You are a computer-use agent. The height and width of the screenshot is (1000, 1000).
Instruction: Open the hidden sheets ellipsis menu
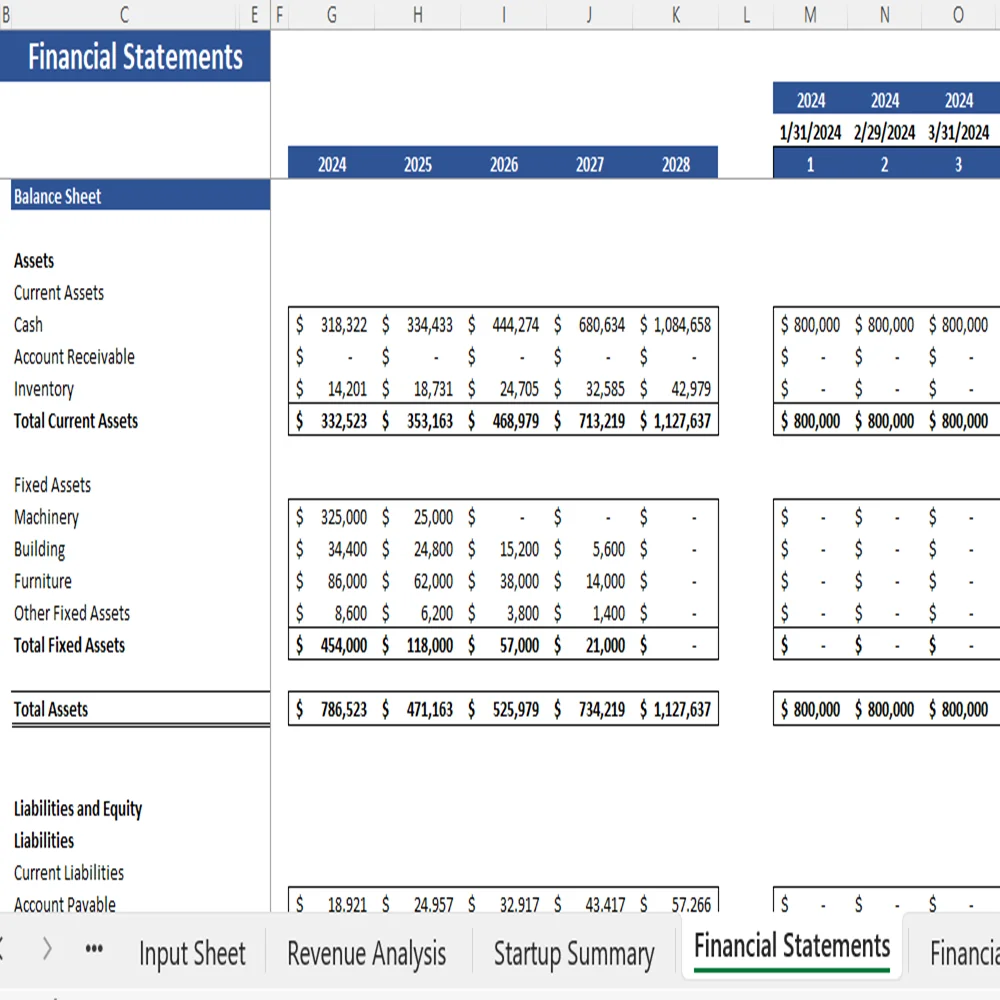coord(94,949)
